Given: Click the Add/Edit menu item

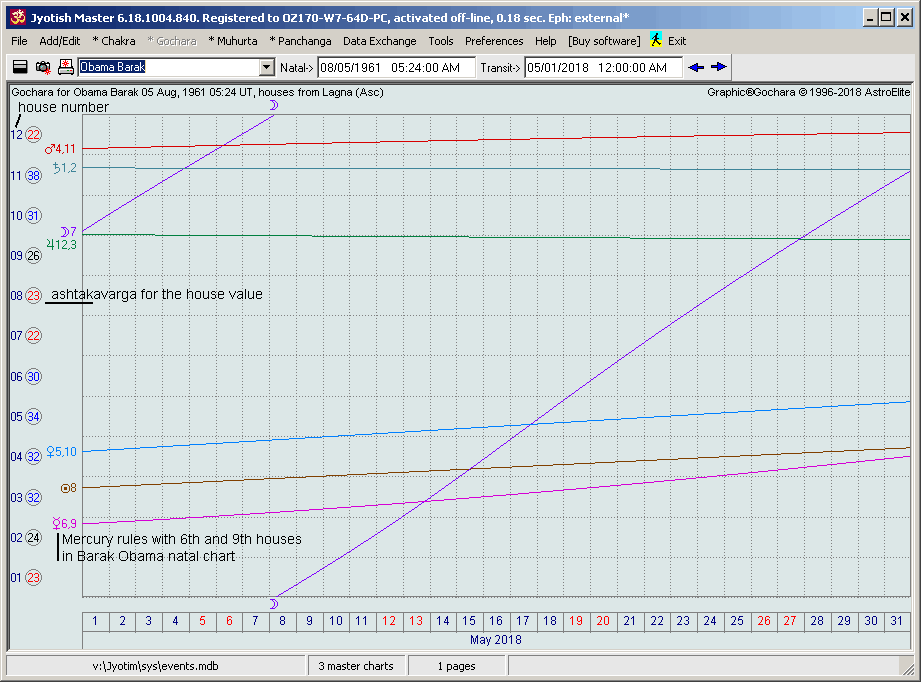Looking at the screenshot, I should 59,41.
